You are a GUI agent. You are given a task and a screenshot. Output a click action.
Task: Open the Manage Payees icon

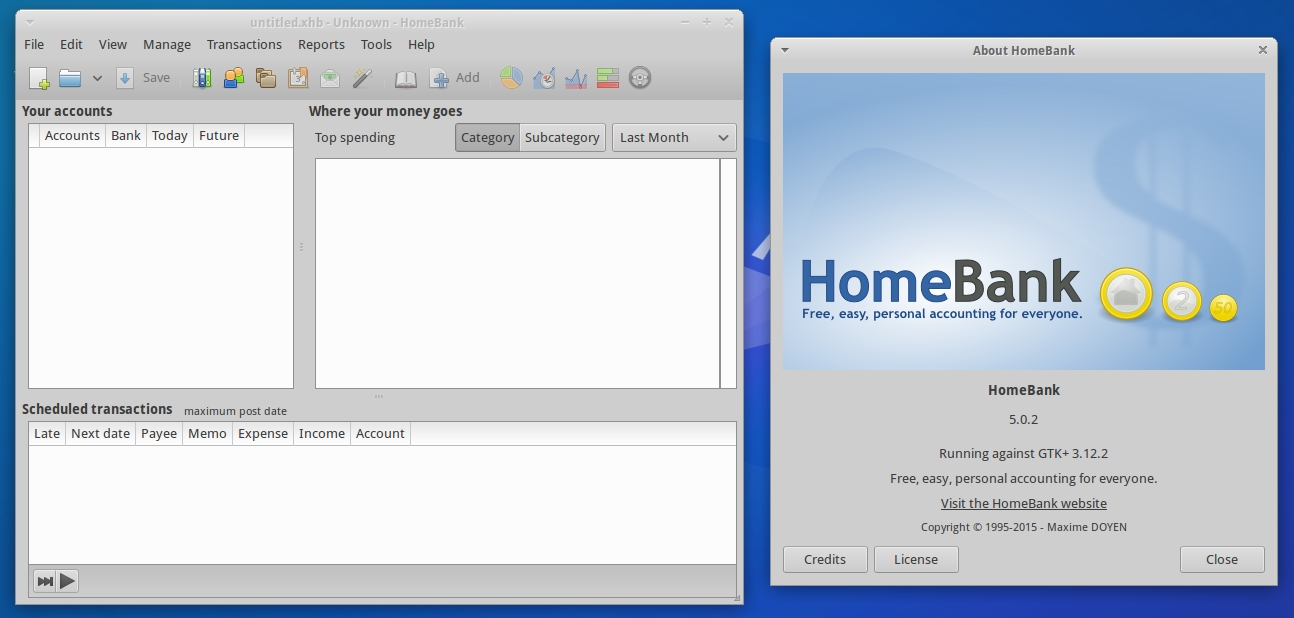(x=235, y=77)
